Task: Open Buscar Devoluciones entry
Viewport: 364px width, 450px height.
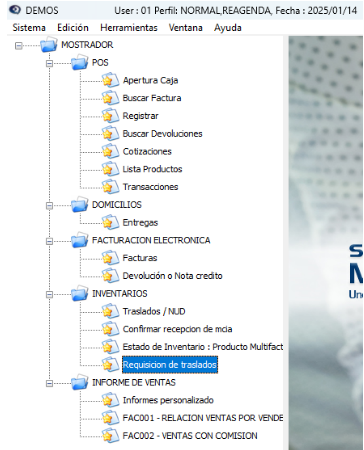Action: point(162,134)
